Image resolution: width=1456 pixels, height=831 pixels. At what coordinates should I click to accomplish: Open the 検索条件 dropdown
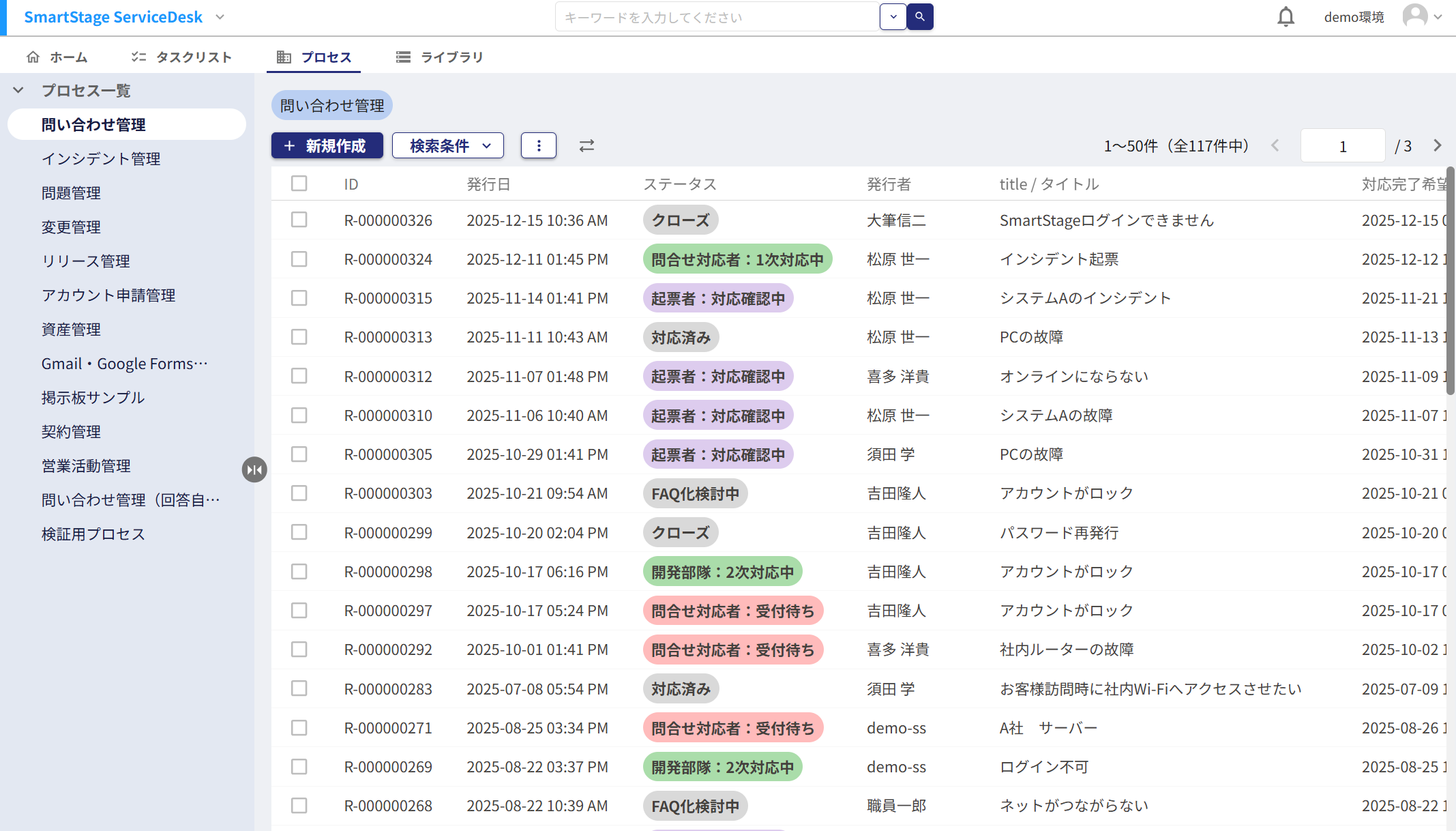447,145
